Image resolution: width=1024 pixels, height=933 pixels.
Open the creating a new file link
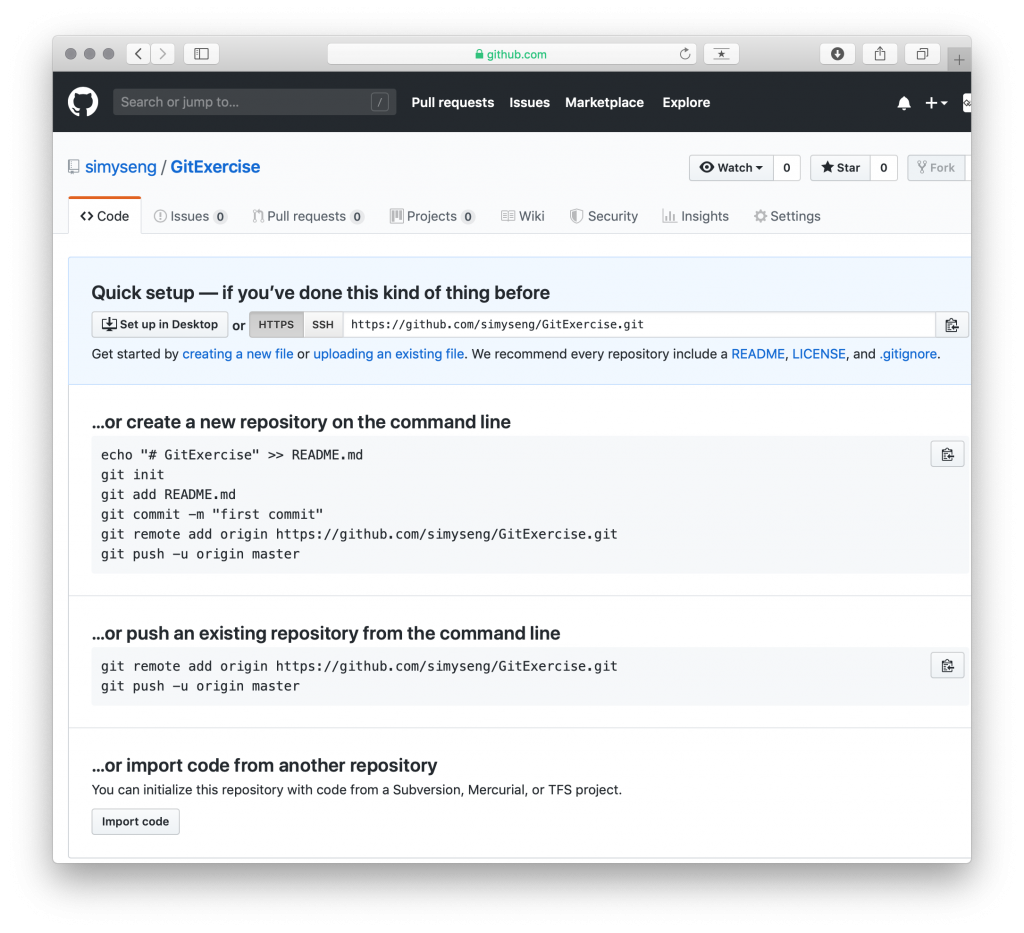tap(237, 353)
